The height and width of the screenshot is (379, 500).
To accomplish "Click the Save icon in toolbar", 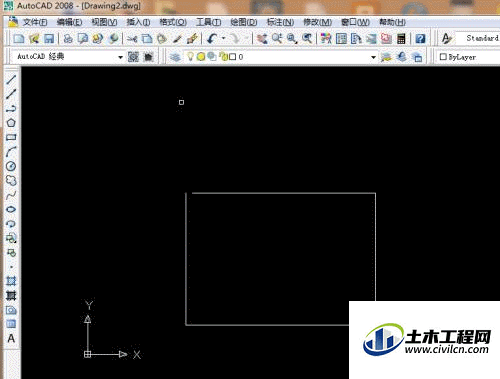I will [49, 39].
